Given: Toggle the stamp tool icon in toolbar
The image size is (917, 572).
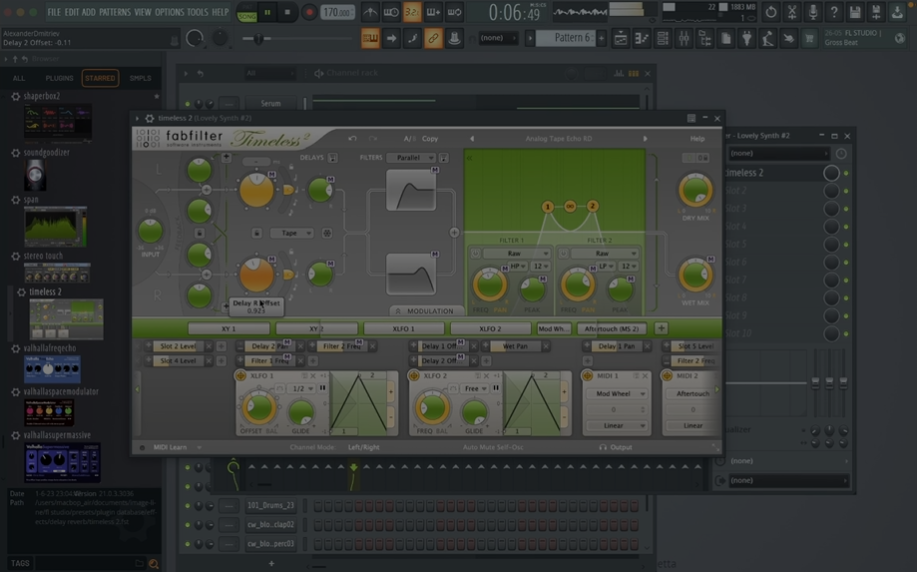Looking at the screenshot, I should 454,39.
